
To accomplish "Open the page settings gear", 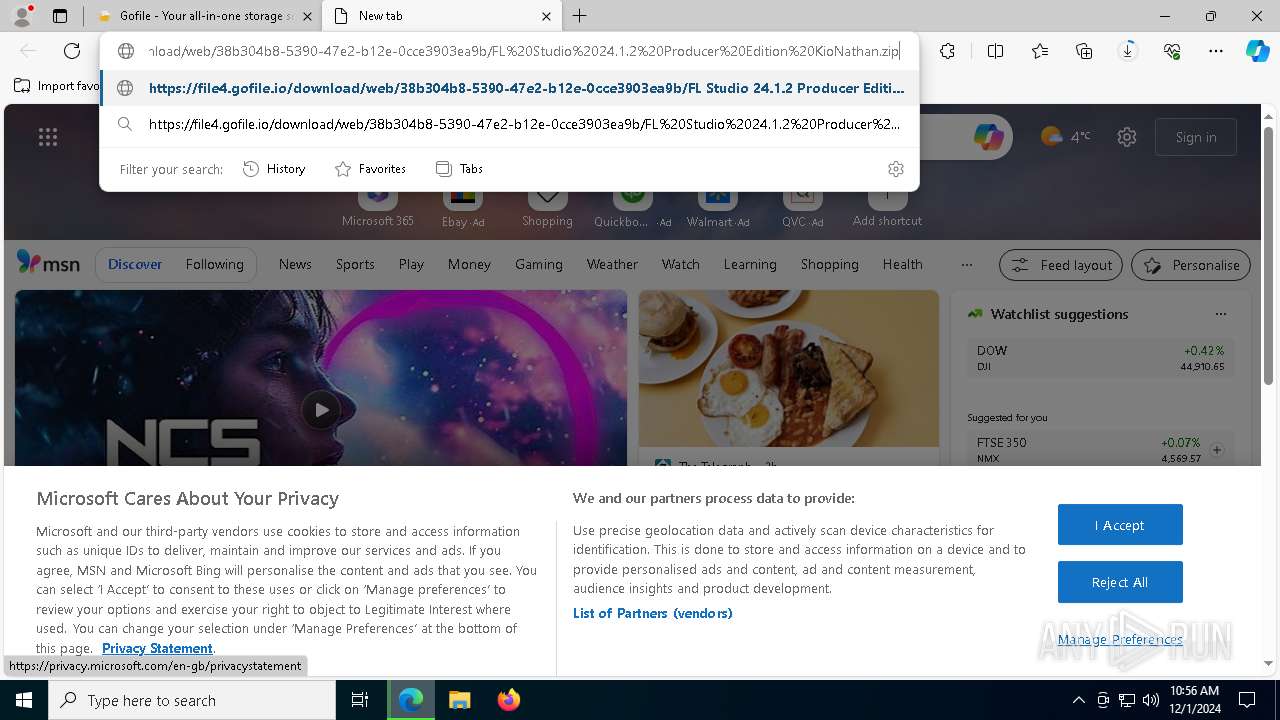I will tap(1127, 137).
